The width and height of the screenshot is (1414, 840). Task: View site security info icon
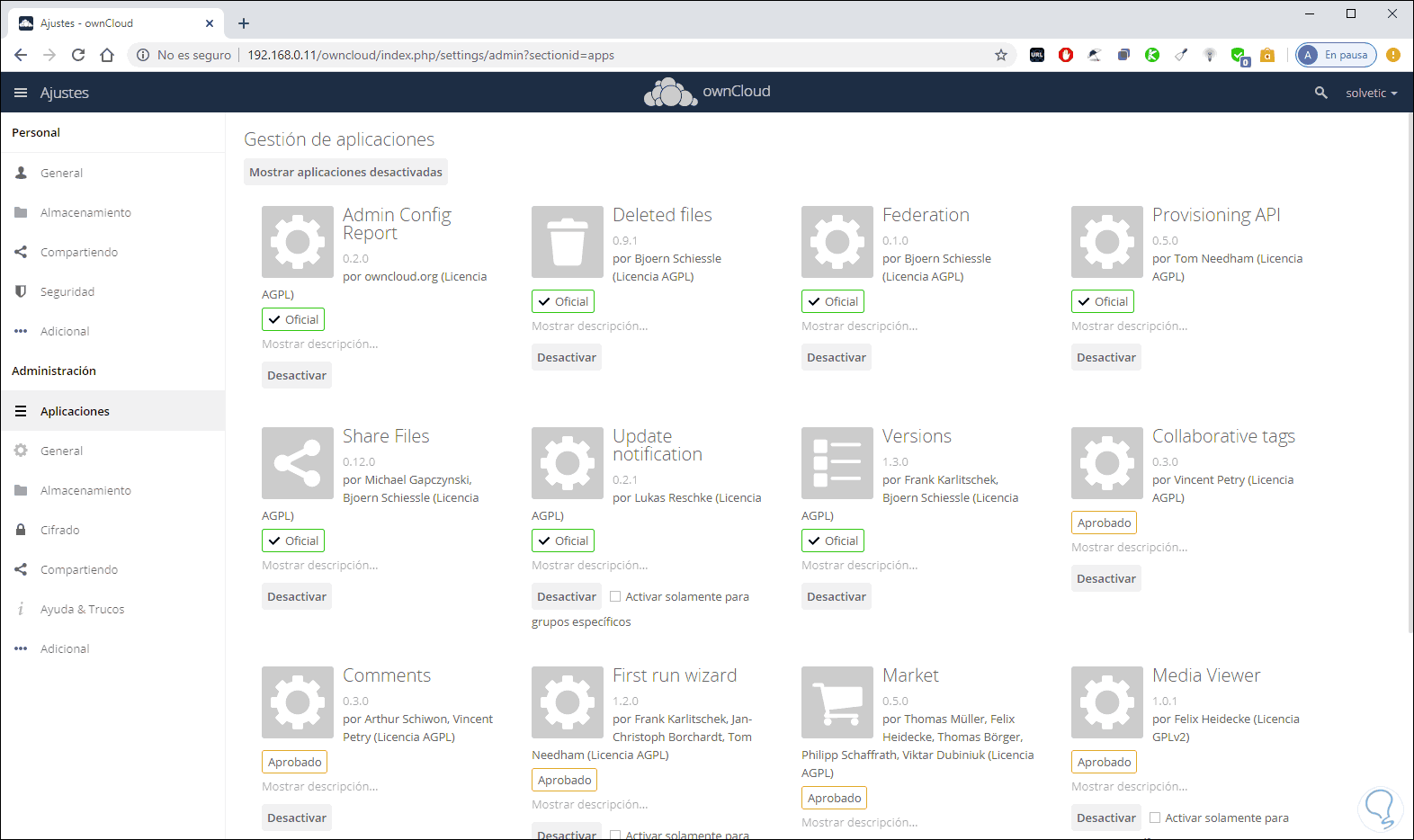(142, 55)
